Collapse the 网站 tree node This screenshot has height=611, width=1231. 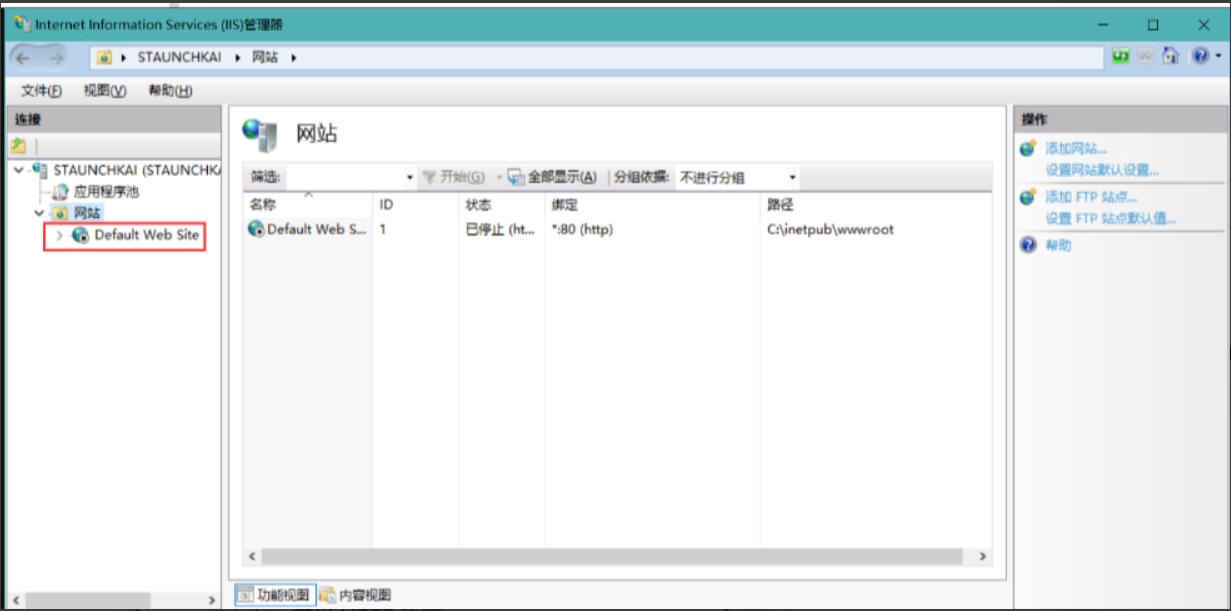click(x=40, y=213)
